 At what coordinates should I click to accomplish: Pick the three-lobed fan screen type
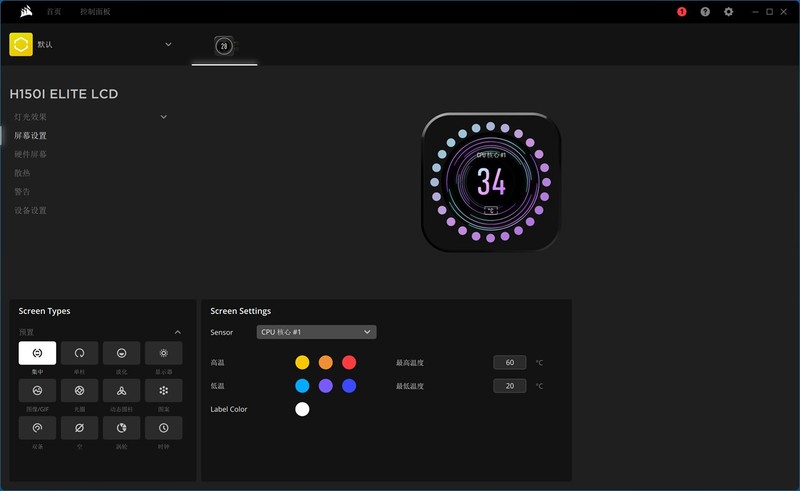tap(121, 390)
